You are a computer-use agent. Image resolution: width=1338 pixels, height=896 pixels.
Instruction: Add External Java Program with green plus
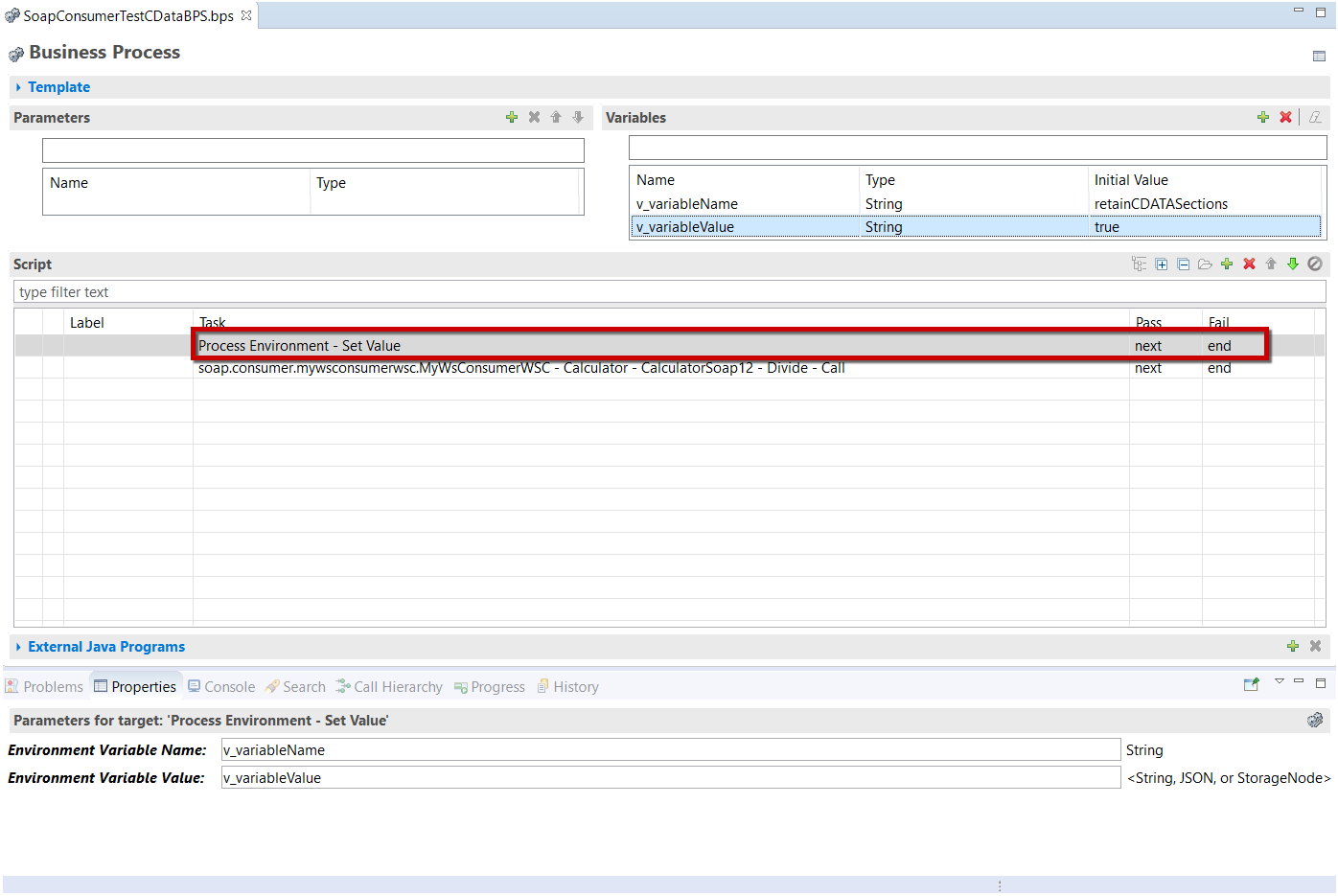tap(1293, 646)
